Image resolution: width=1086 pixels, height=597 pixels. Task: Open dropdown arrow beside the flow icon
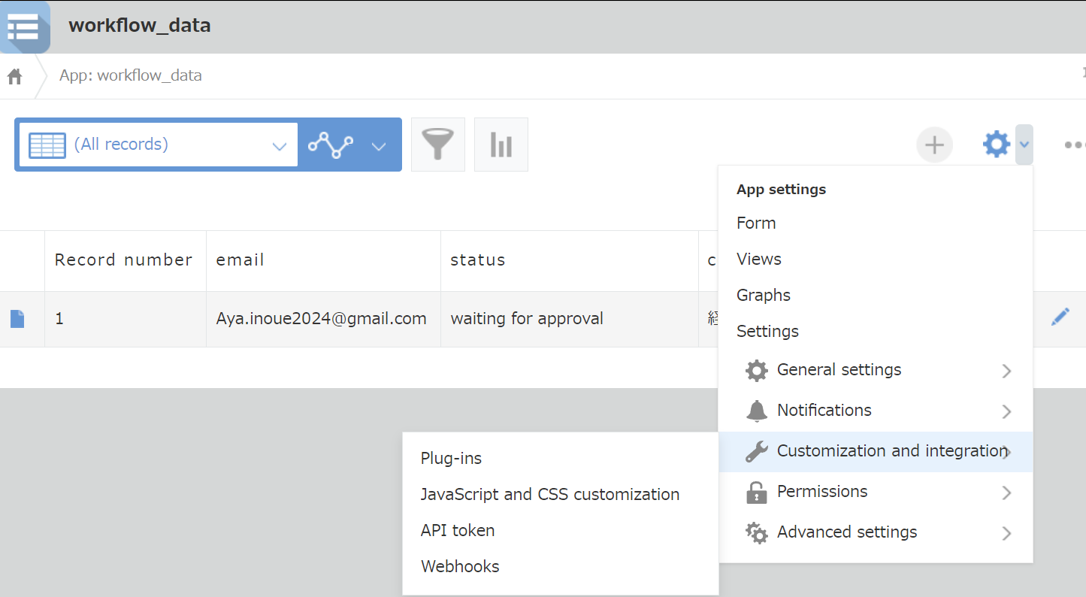(379, 146)
